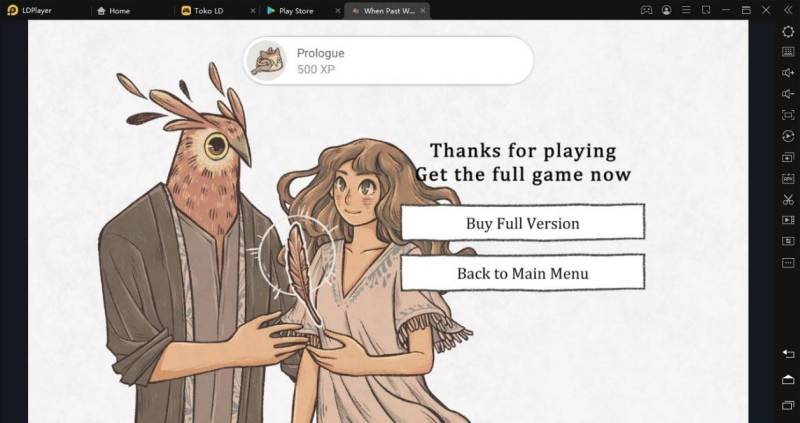Take a screenshot with scissors icon
Image resolution: width=800 pixels, height=423 pixels.
click(x=788, y=199)
